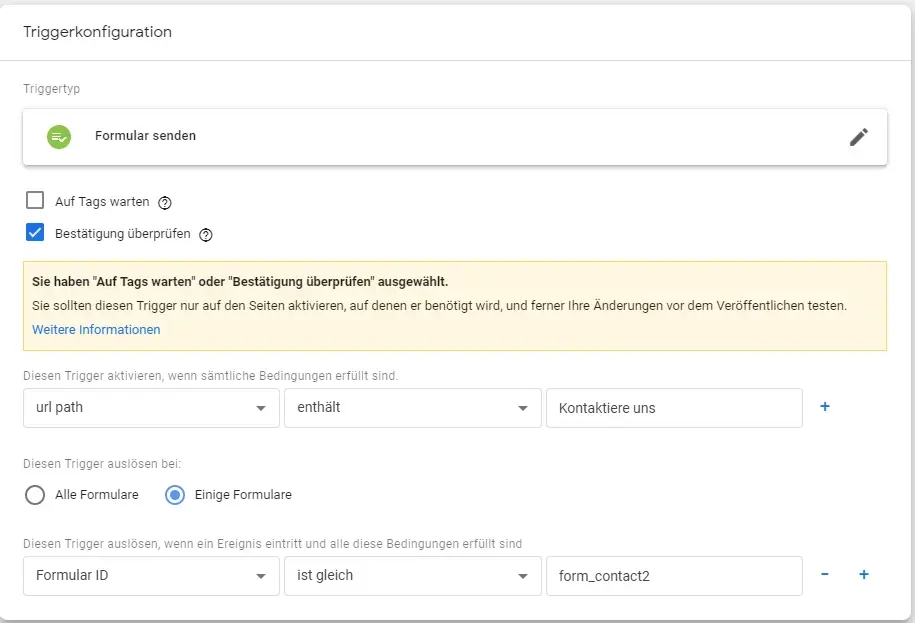The width and height of the screenshot is (915, 623).
Task: Choose the Einige Formulare radio option
Action: (175, 495)
